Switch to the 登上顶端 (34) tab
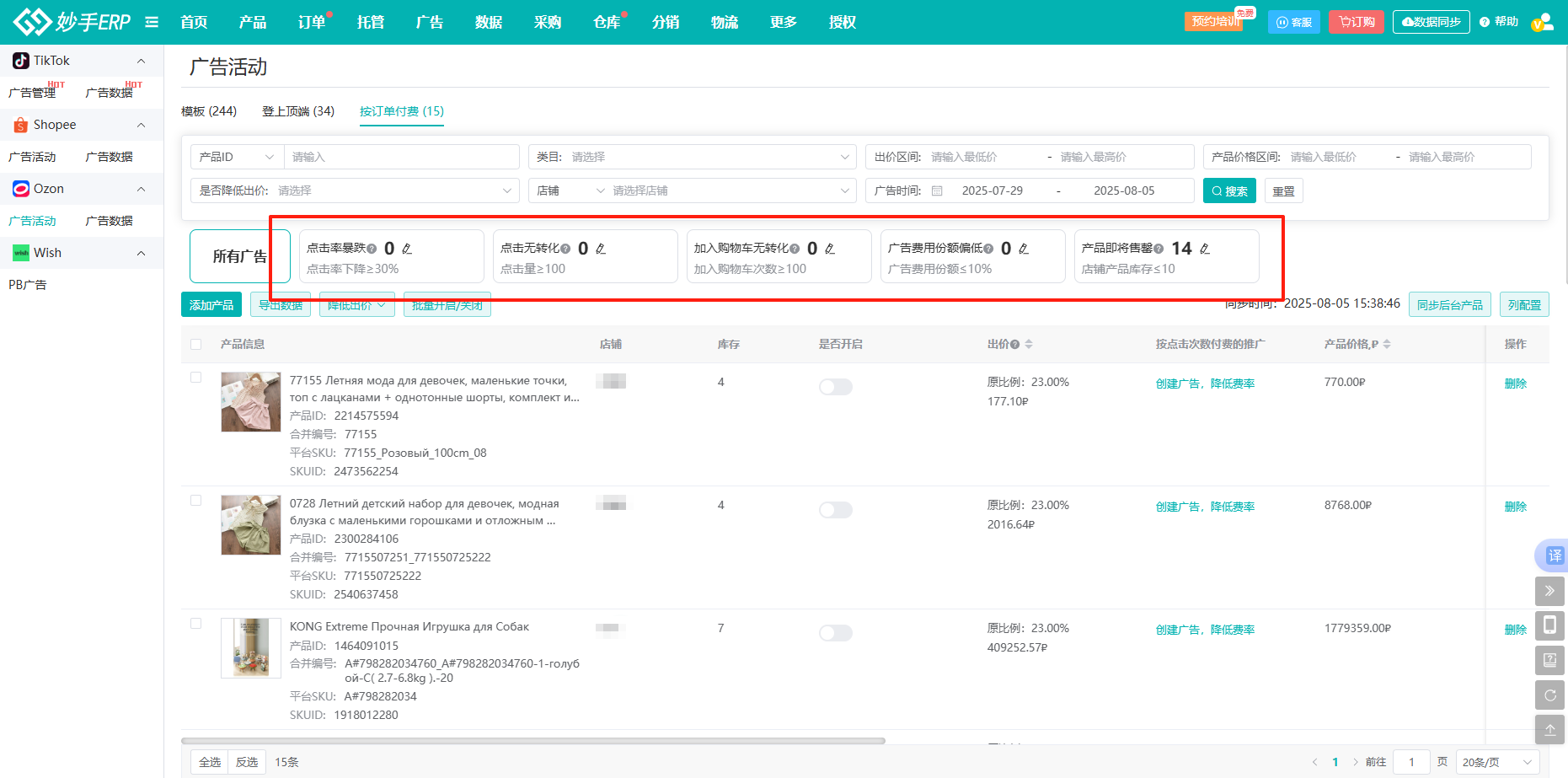 298,111
